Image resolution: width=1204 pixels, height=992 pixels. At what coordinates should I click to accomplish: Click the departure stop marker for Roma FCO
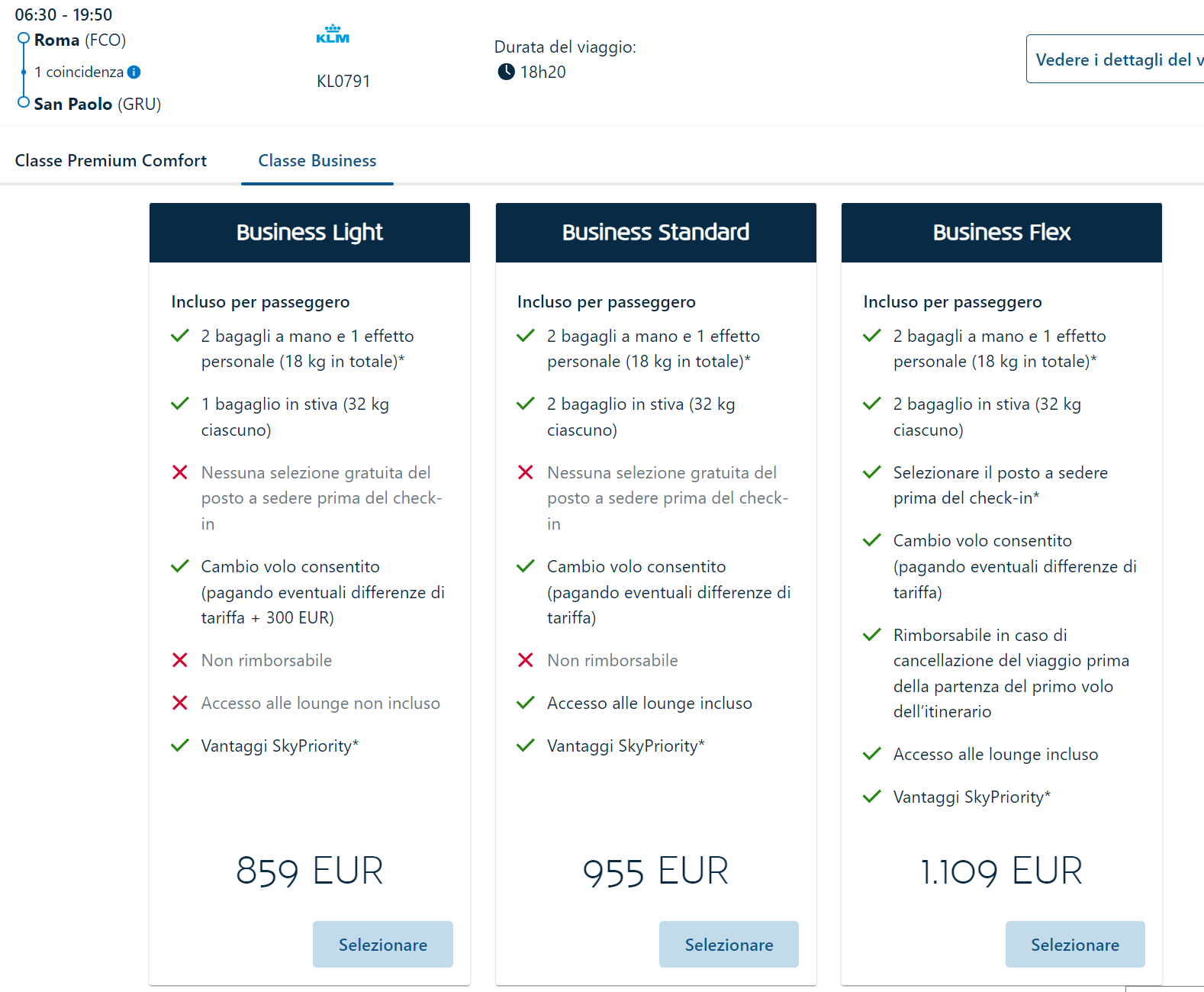(23, 39)
